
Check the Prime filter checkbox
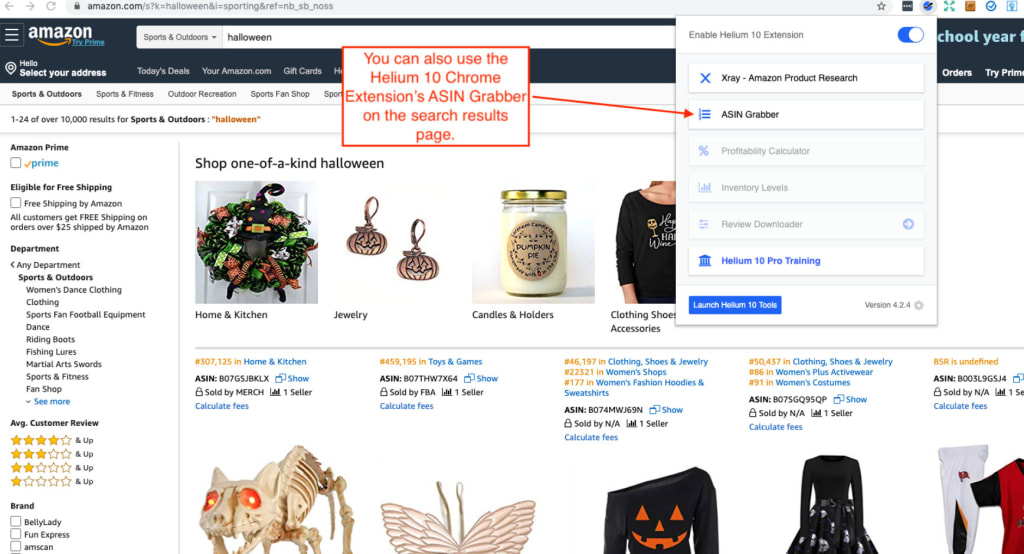tap(16, 163)
